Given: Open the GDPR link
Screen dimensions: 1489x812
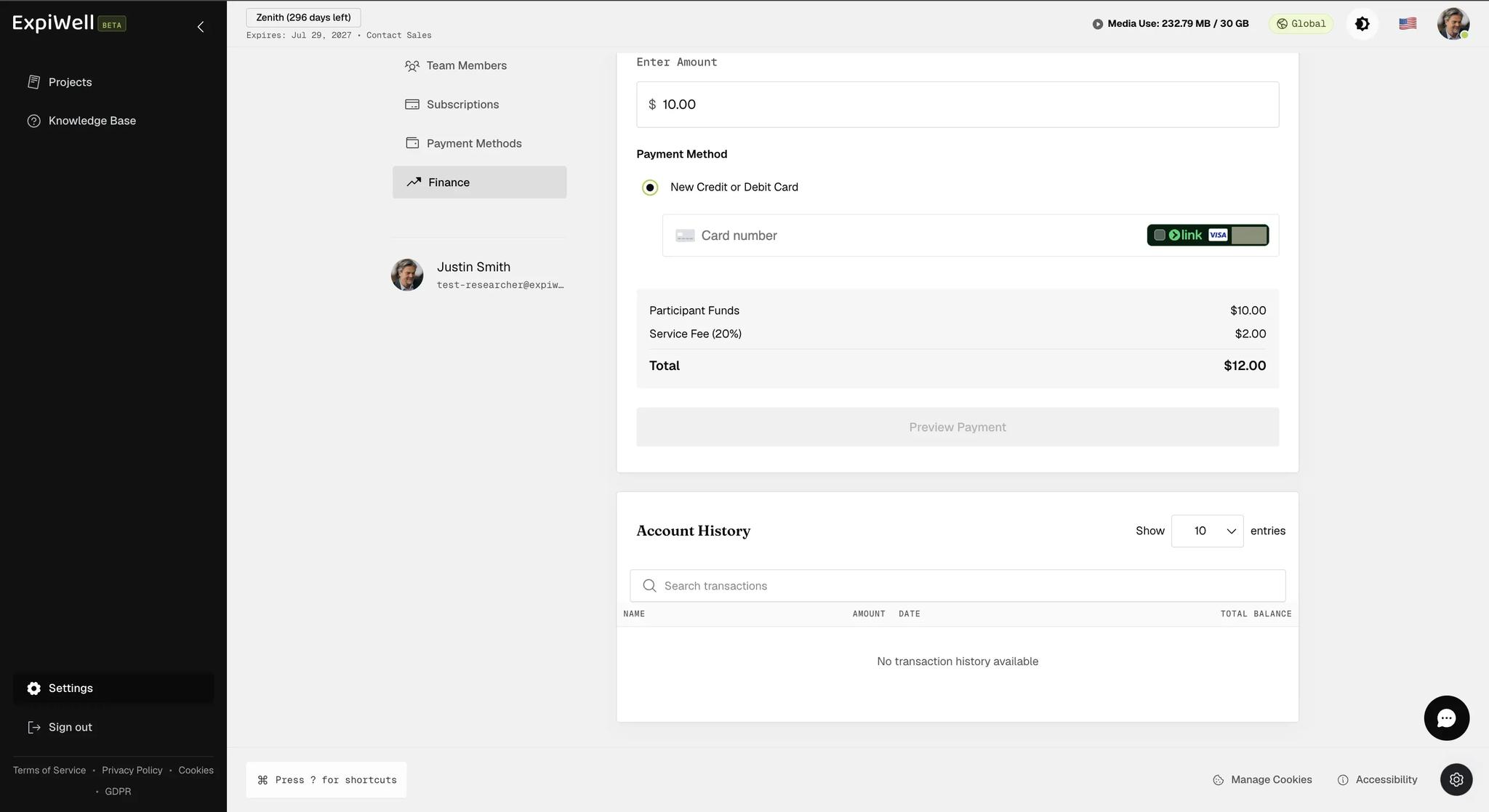Looking at the screenshot, I should (x=118, y=792).
